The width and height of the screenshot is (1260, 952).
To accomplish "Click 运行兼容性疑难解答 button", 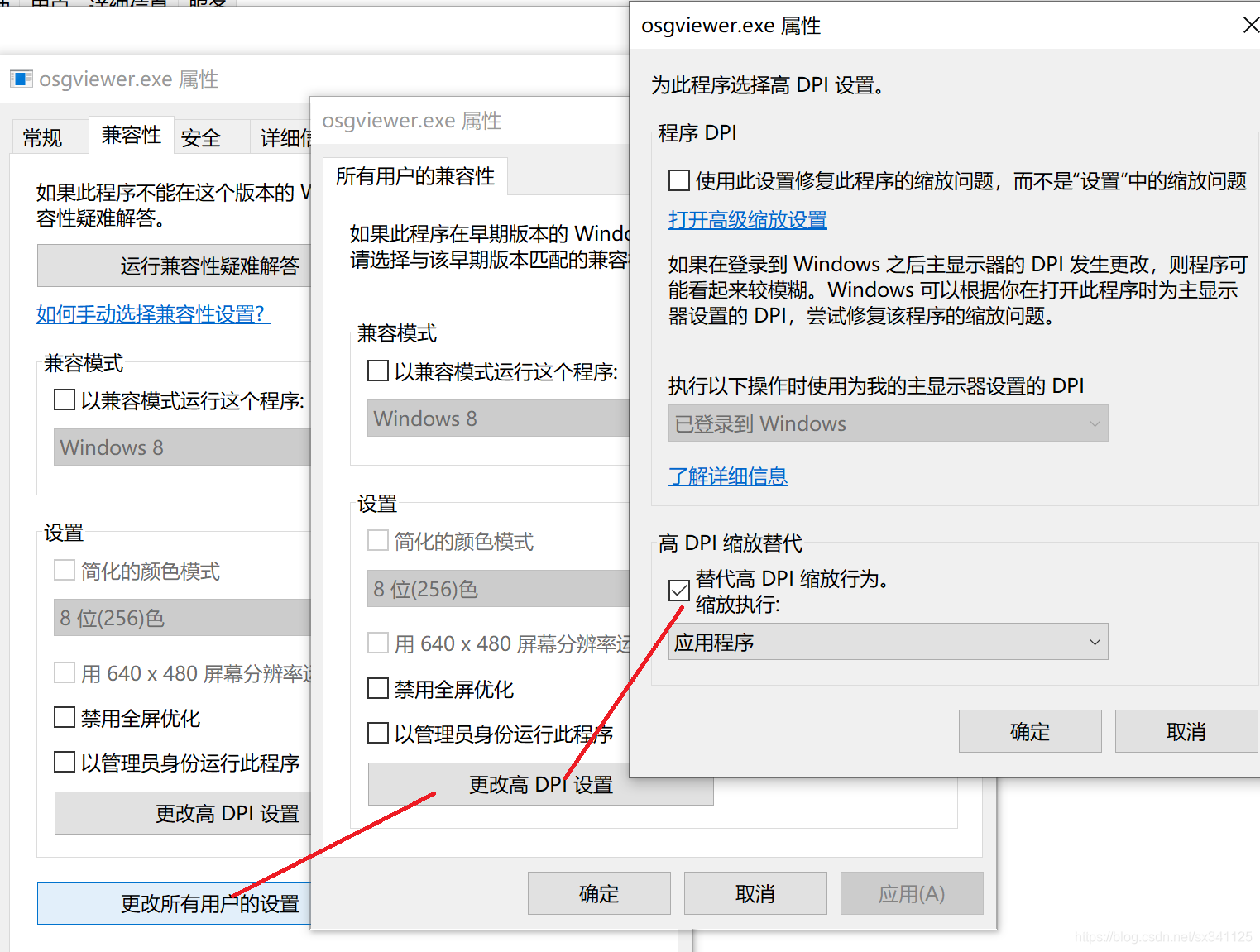I will click(x=175, y=266).
